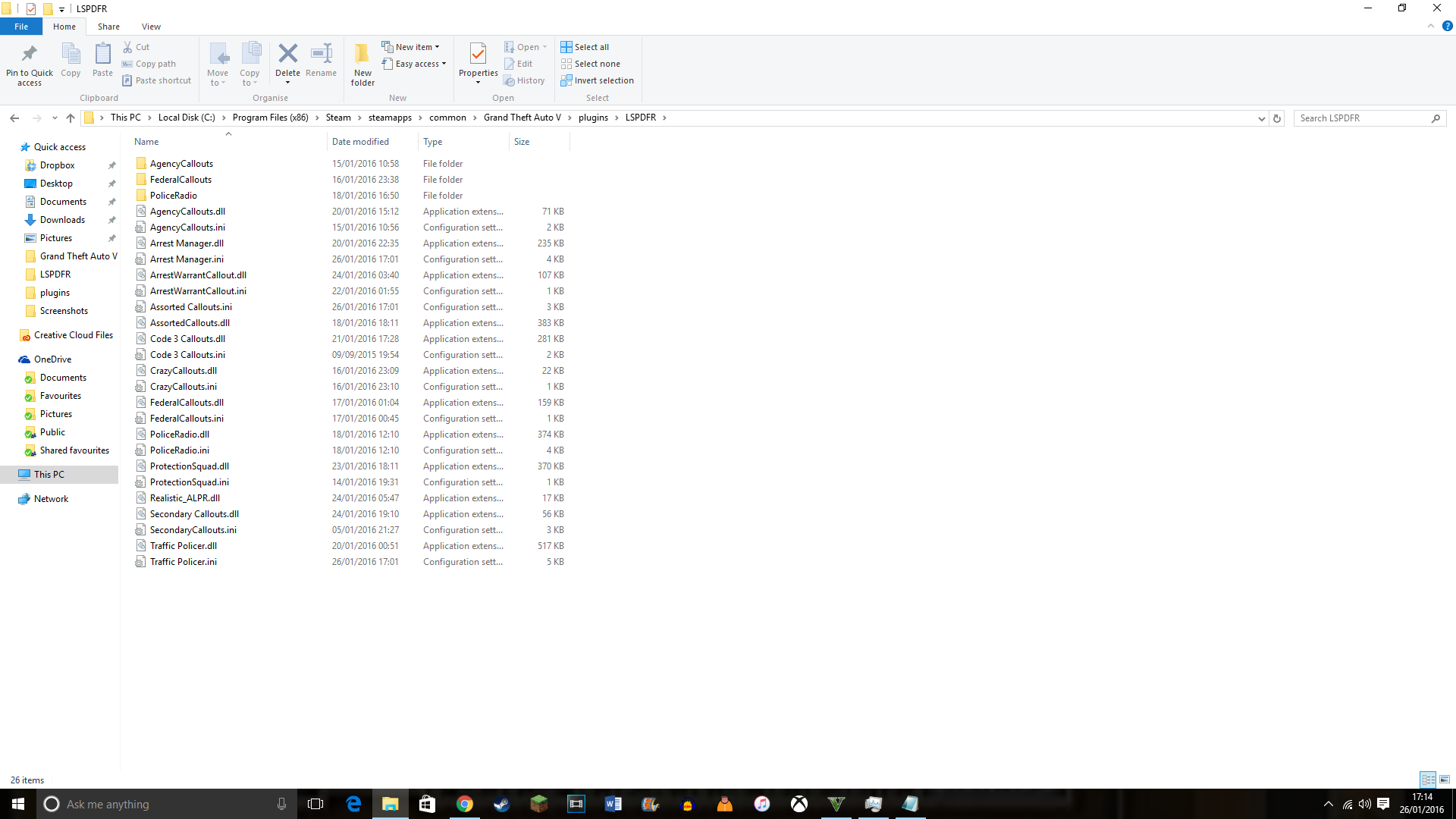Viewport: 1456px width, 819px height.
Task: Click the Search LSPDFR field
Action: coord(1361,118)
